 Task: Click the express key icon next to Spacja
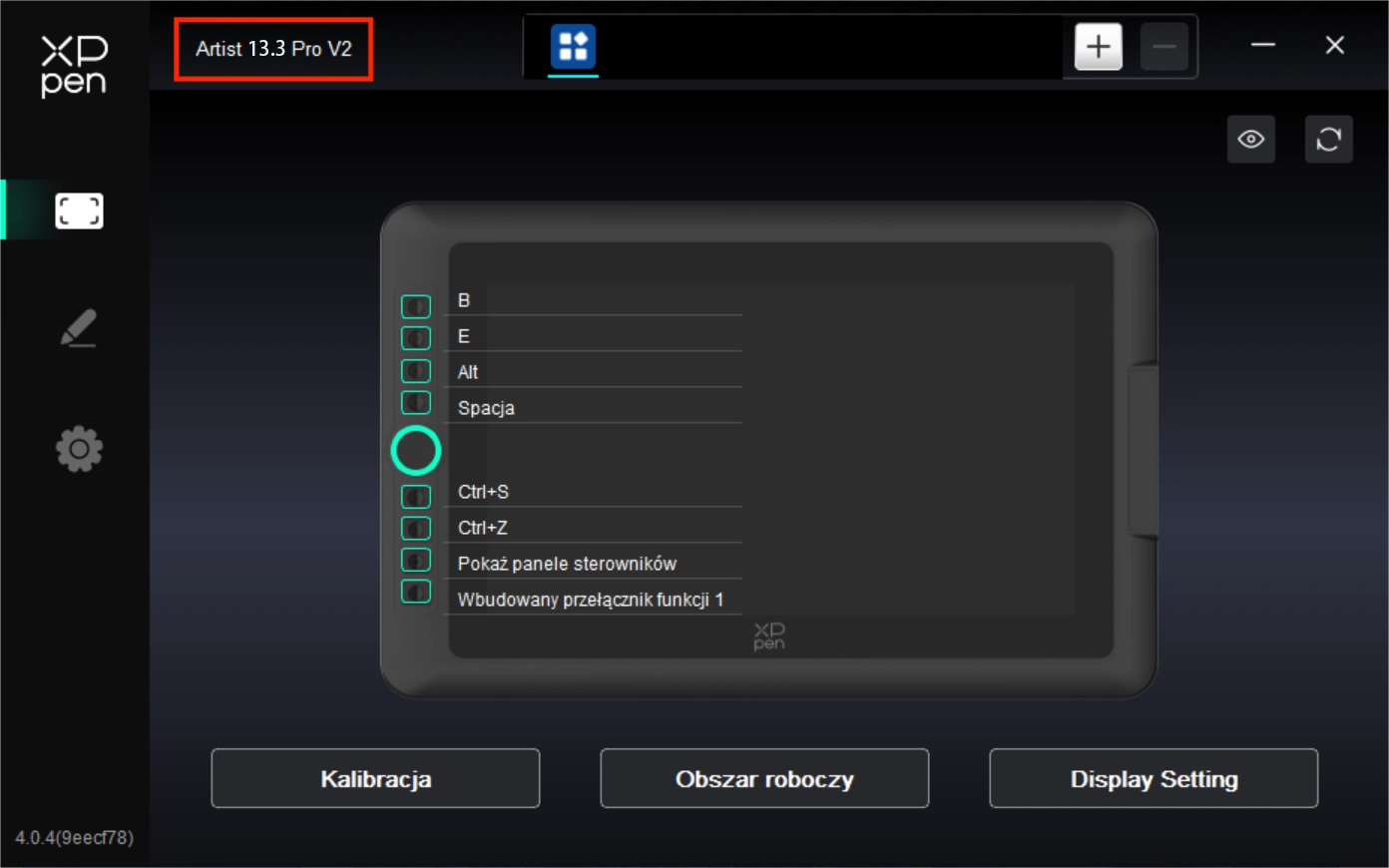416,403
